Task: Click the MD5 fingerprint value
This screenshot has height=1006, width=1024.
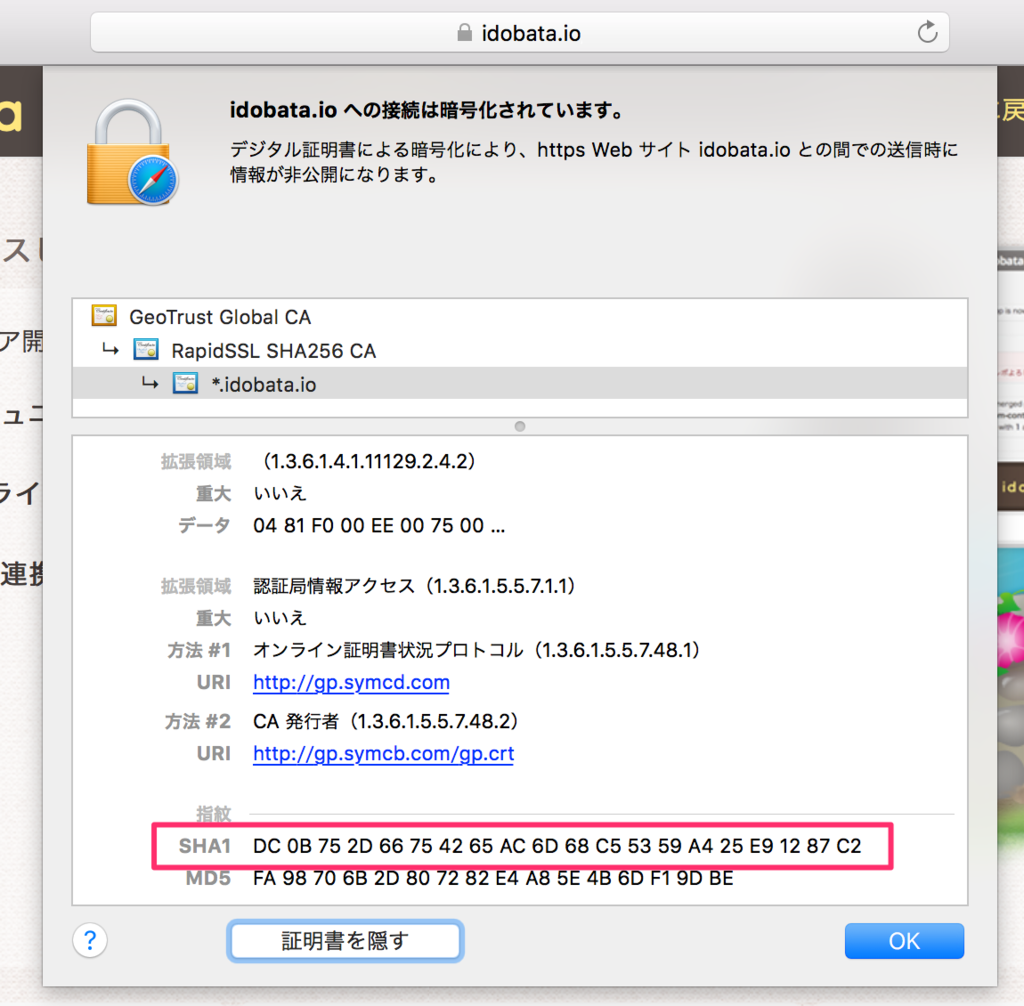Action: (x=493, y=878)
